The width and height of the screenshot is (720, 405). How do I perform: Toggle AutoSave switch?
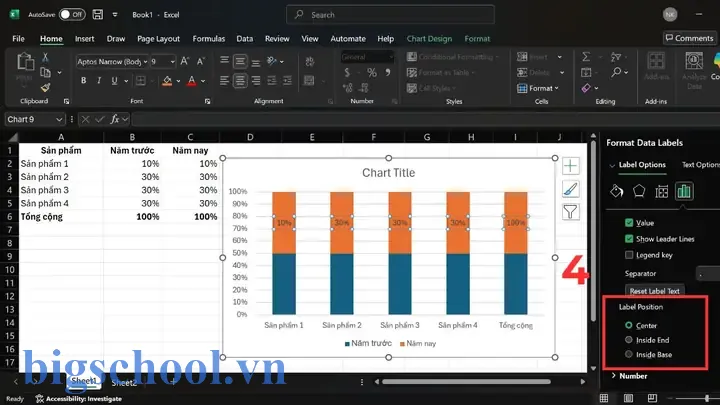(x=72, y=15)
